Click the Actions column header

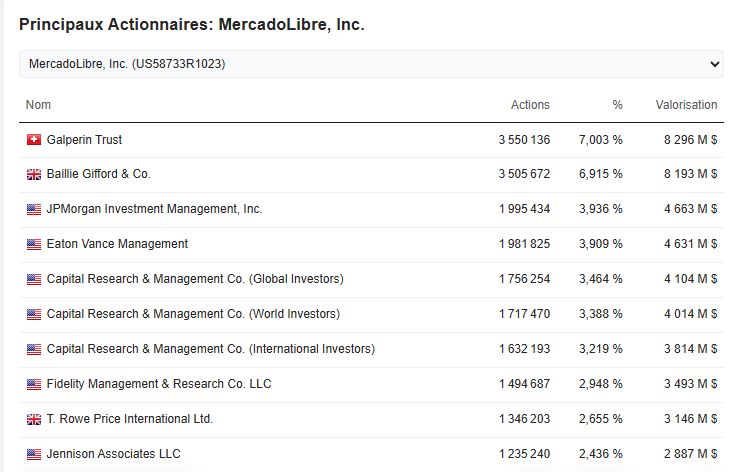[x=530, y=104]
